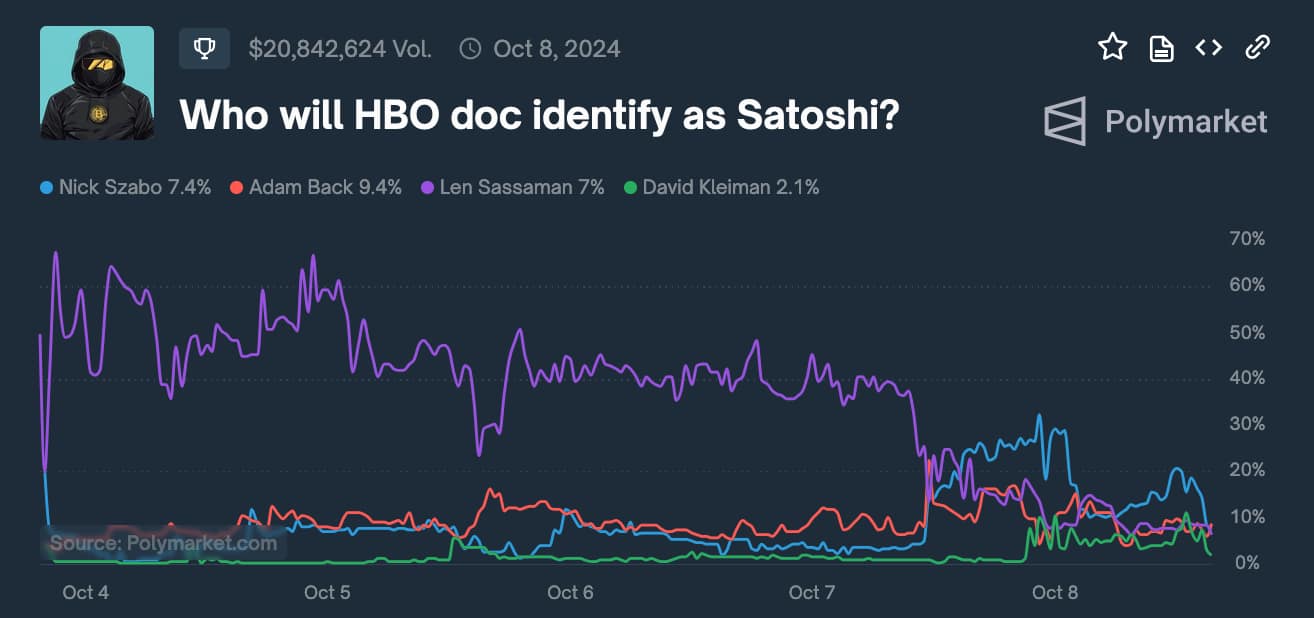Image resolution: width=1314 pixels, height=618 pixels.
Task: Click the embed code icon
Action: 1208,47
